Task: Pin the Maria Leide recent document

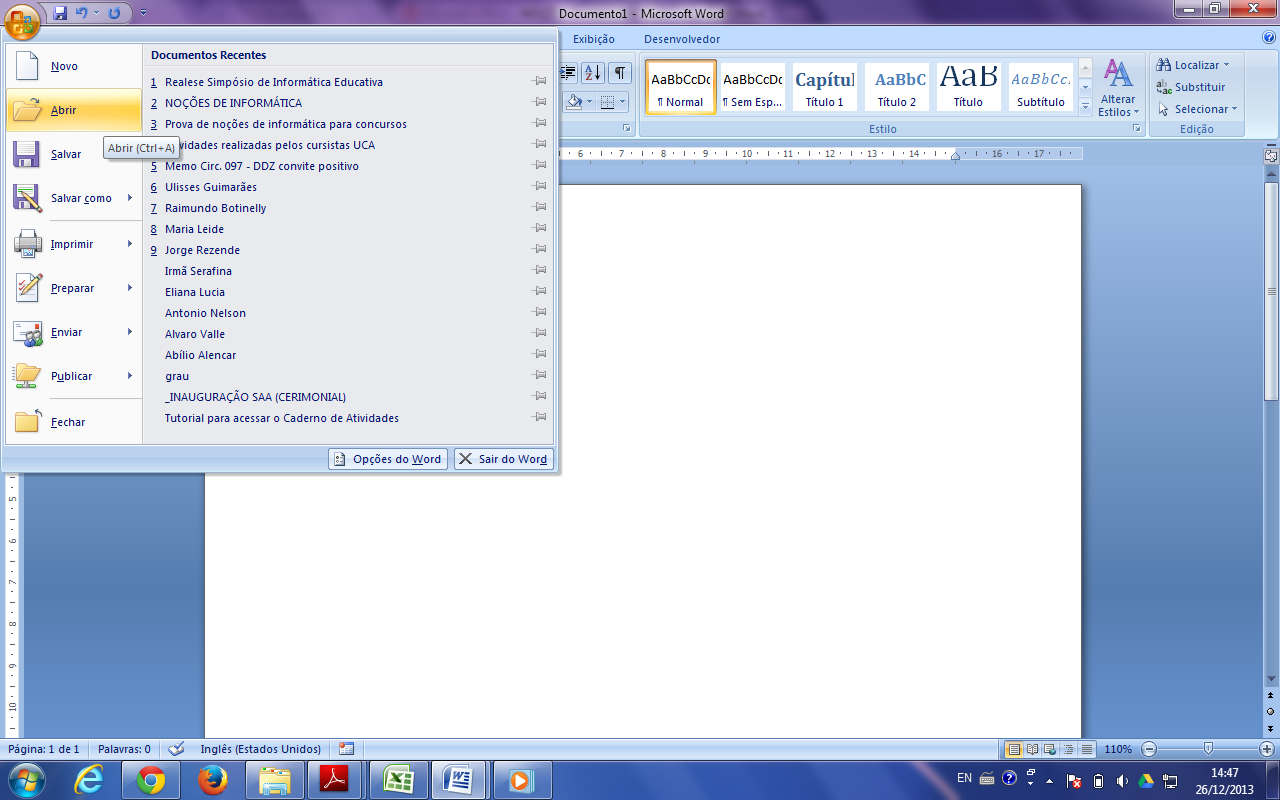Action: pos(540,228)
